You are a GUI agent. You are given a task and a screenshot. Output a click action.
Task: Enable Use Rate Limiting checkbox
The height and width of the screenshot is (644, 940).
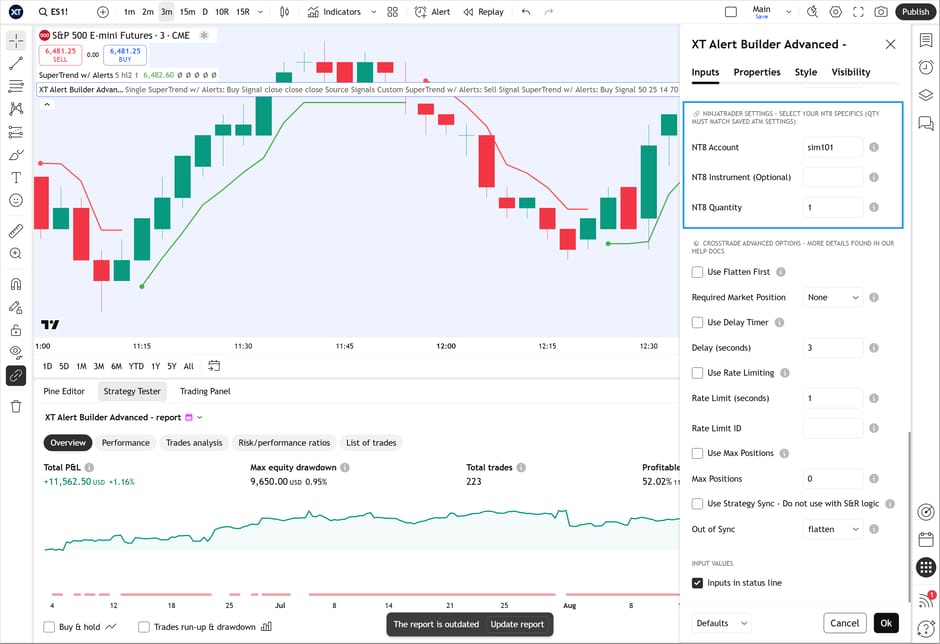click(697, 373)
